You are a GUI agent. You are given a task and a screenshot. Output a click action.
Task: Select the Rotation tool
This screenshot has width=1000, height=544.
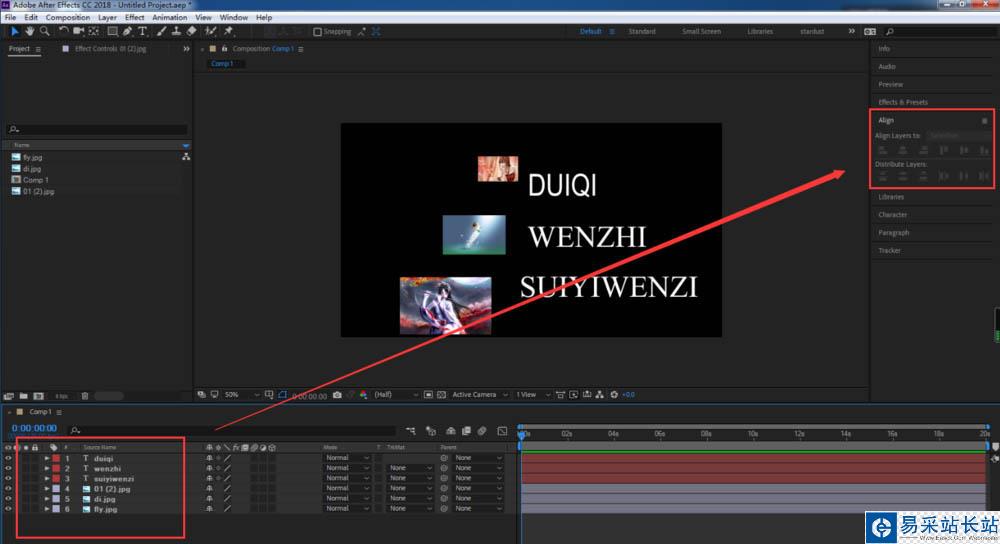(63, 31)
